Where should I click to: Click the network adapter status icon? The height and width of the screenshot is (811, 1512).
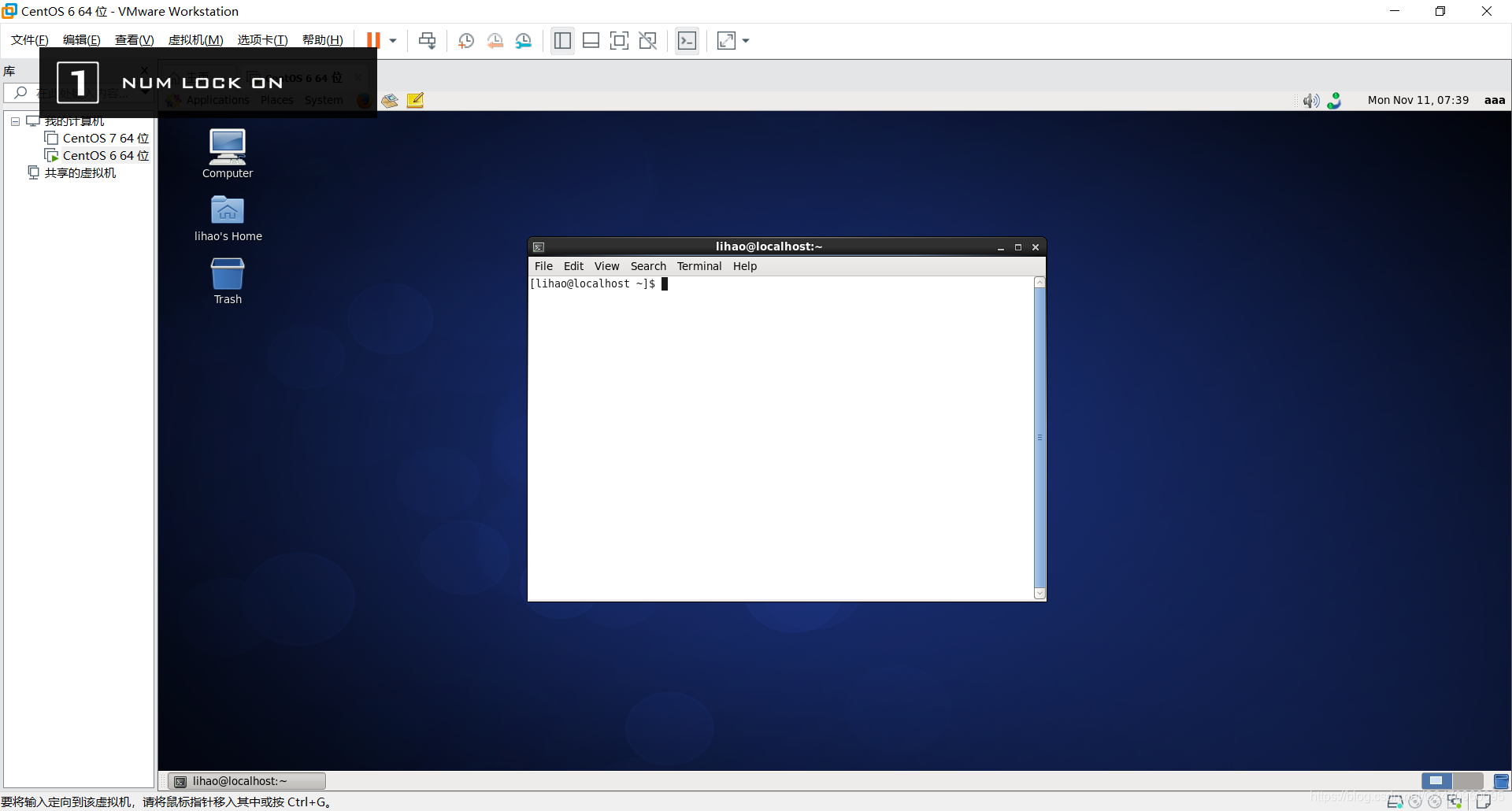coord(1455,802)
